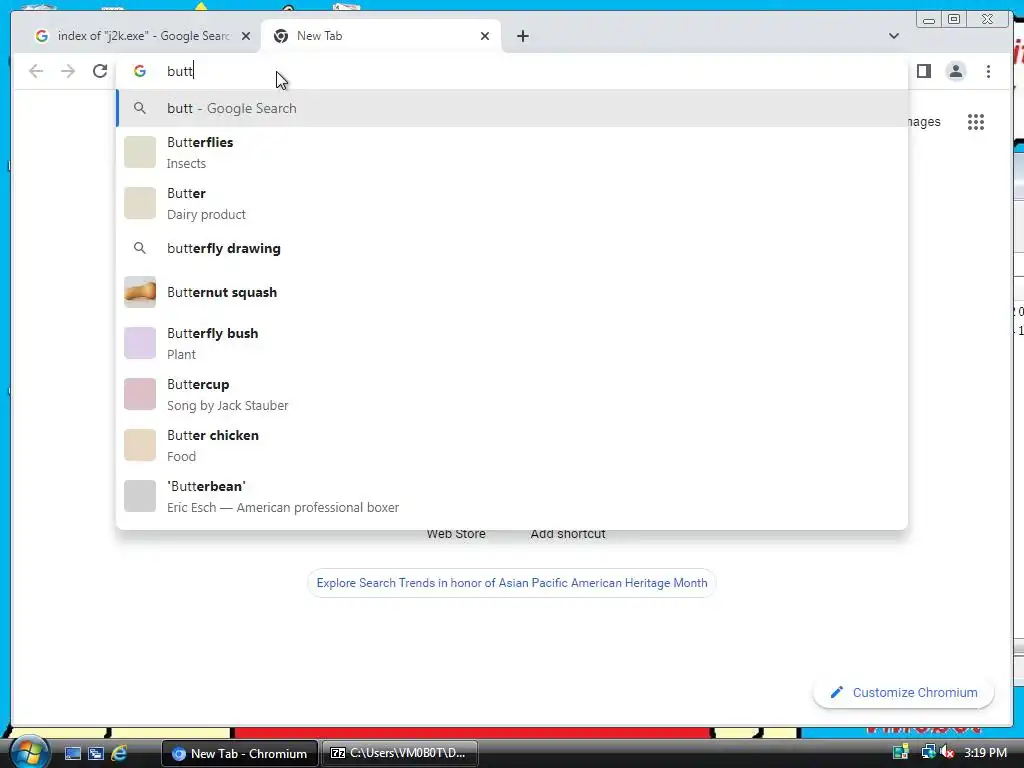Open Explore Search Trends heritage month link
Screen dimensions: 1024x768
click(x=512, y=583)
